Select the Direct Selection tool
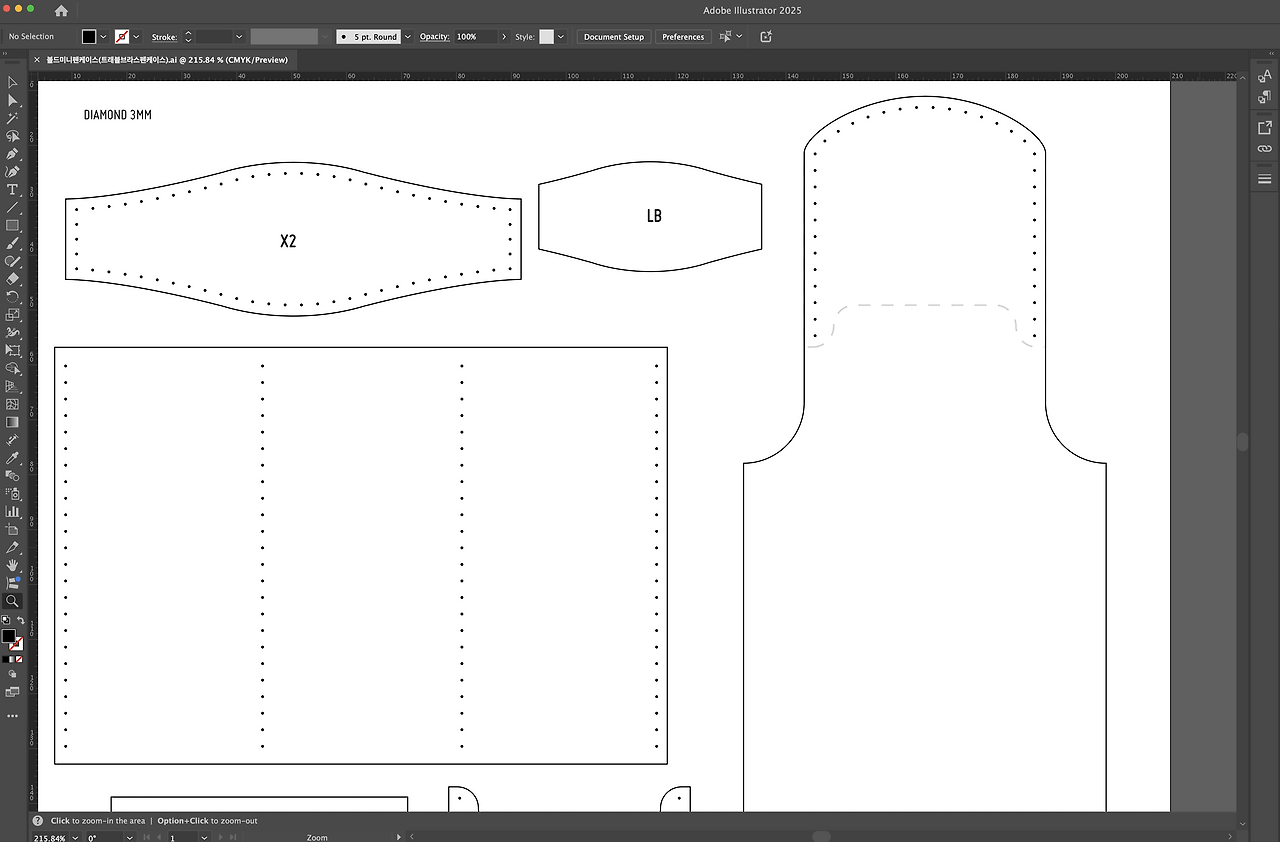The width and height of the screenshot is (1280, 842). [x=13, y=101]
